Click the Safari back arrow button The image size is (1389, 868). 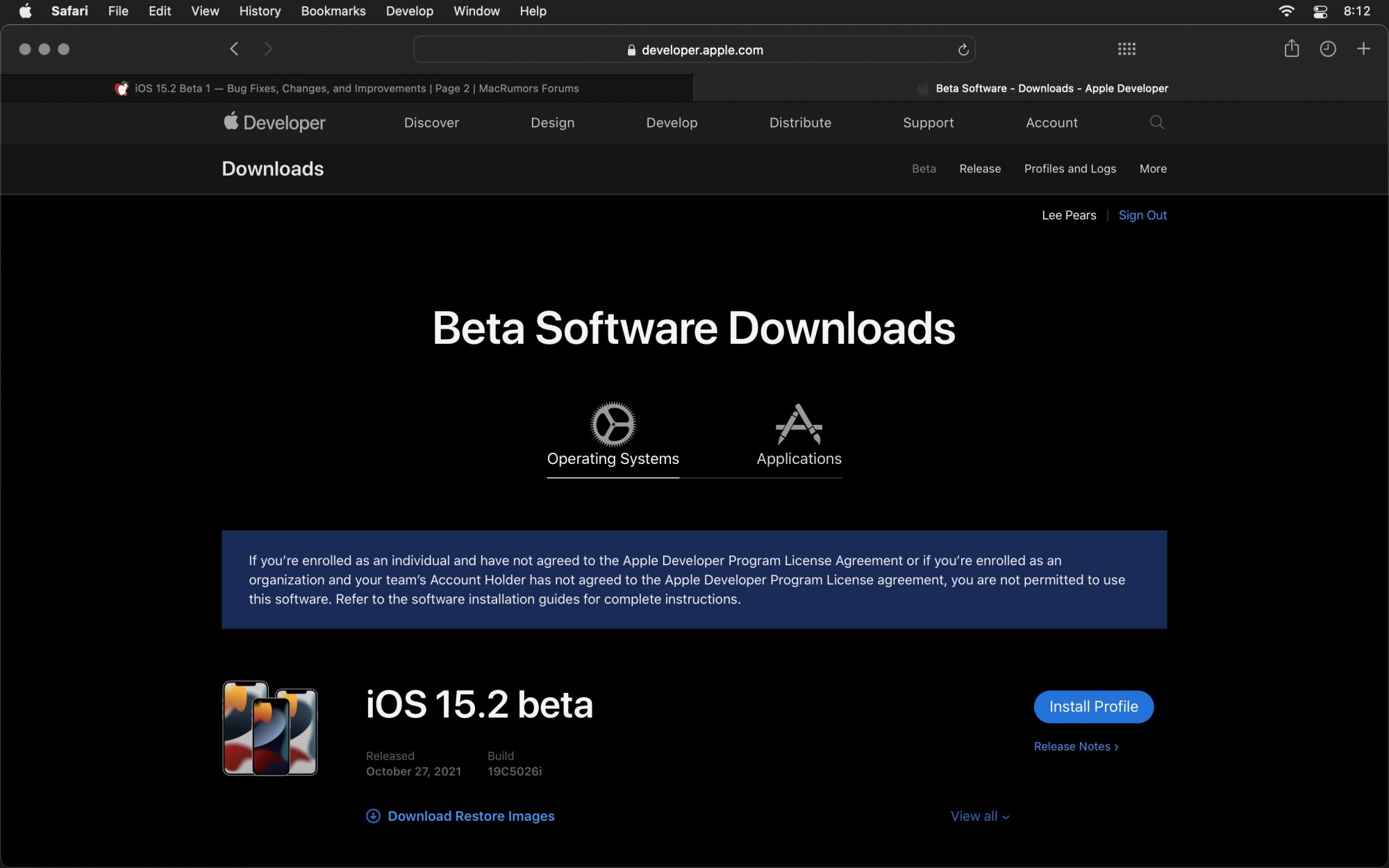(234, 49)
